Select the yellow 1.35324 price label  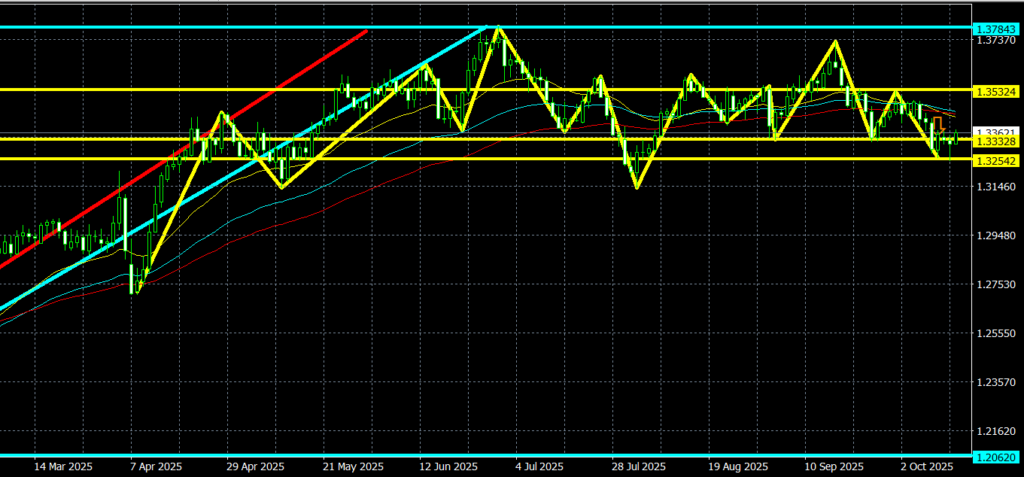(994, 91)
